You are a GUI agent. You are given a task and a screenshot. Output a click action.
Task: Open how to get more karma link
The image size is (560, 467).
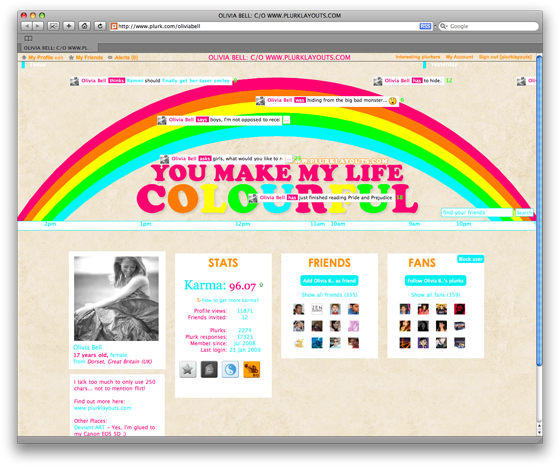(230, 300)
